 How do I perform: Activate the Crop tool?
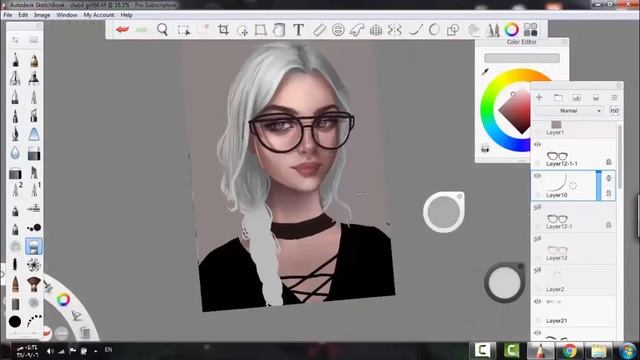(223, 29)
